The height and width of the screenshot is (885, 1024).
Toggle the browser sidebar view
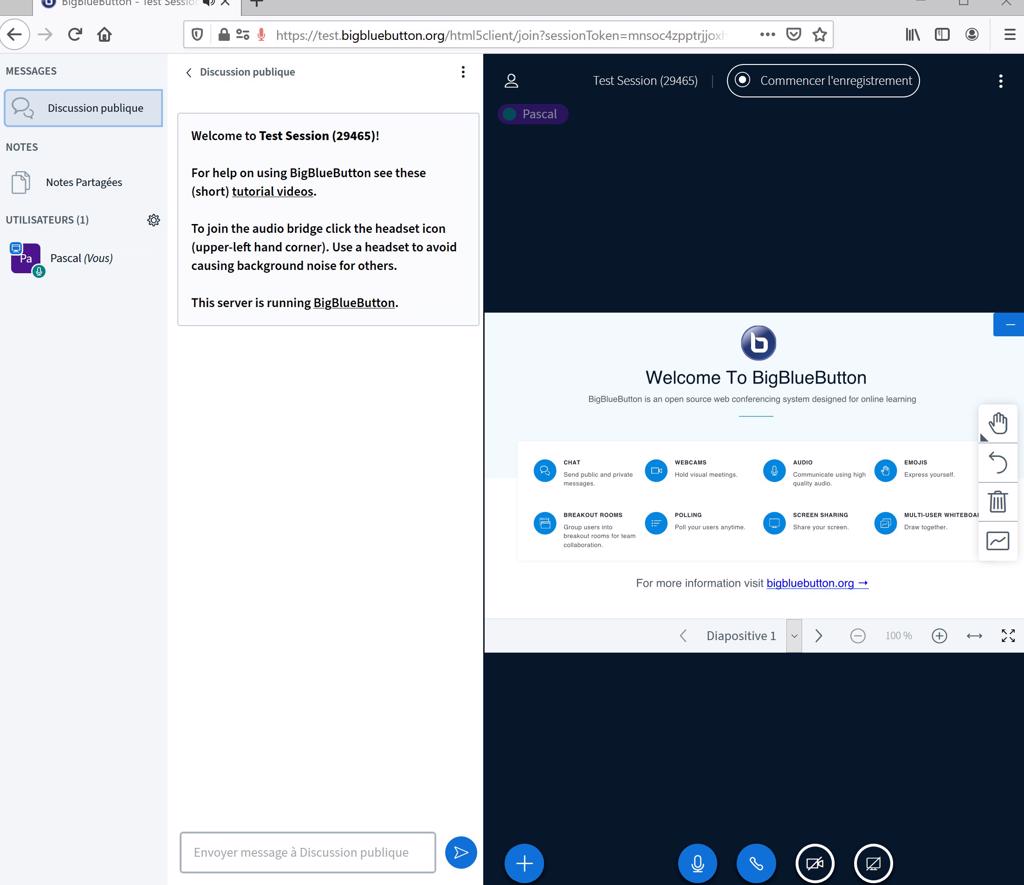(942, 35)
